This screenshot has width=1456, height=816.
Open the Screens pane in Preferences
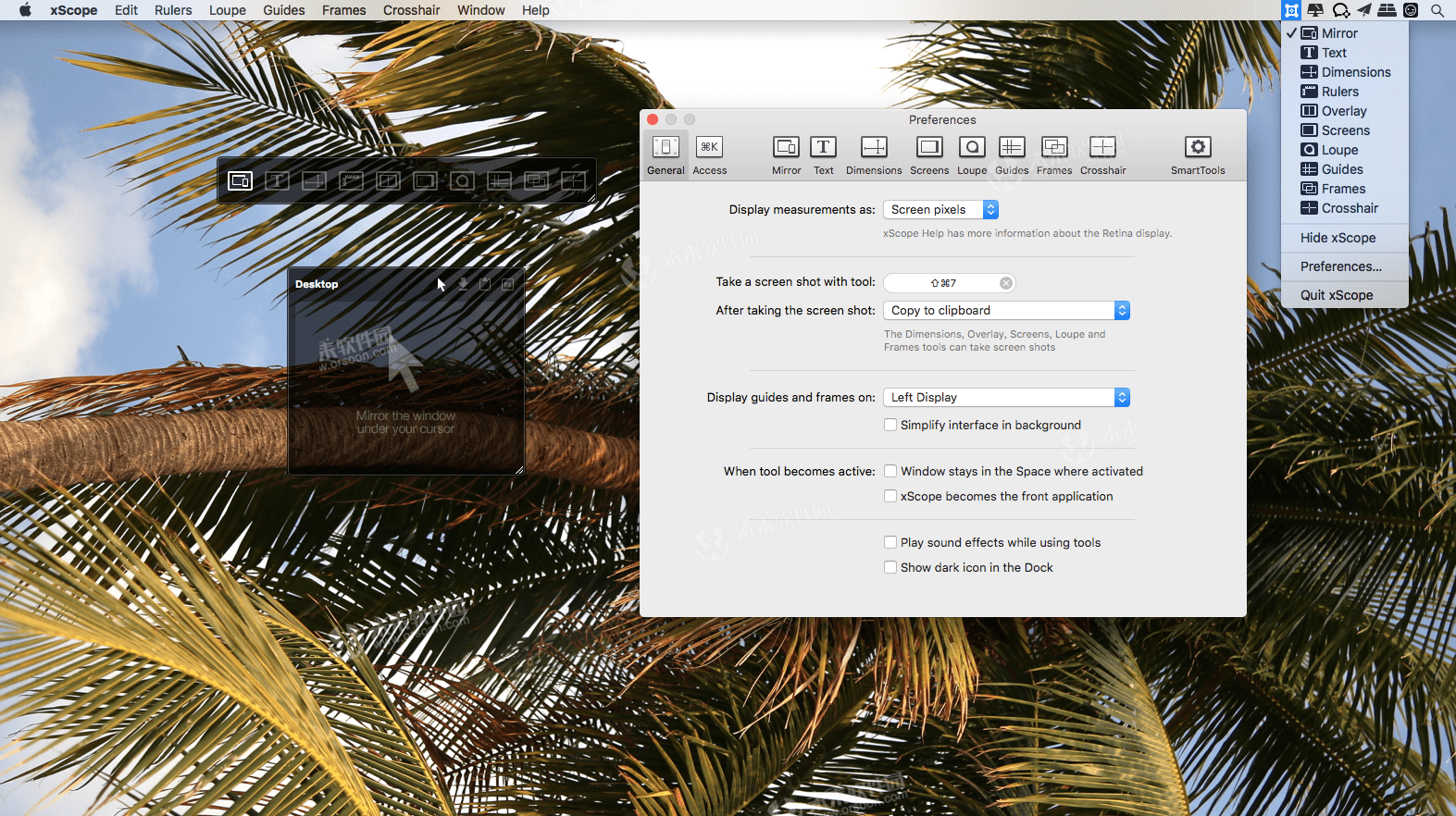pyautogui.click(x=929, y=155)
